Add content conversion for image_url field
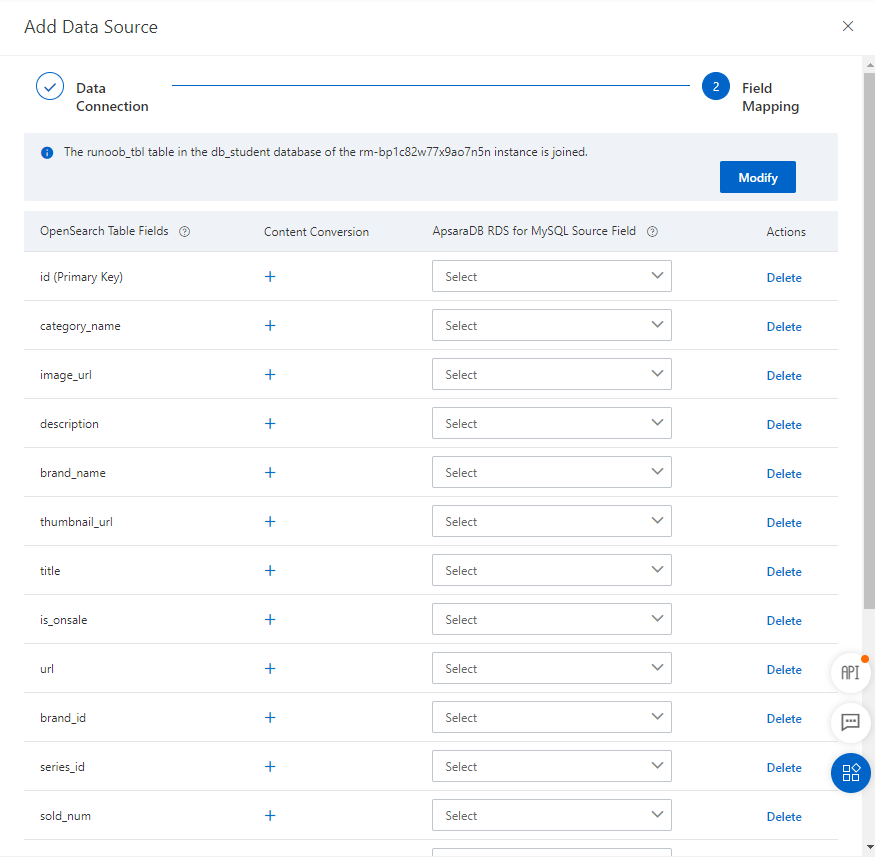875x858 pixels. pyautogui.click(x=270, y=375)
